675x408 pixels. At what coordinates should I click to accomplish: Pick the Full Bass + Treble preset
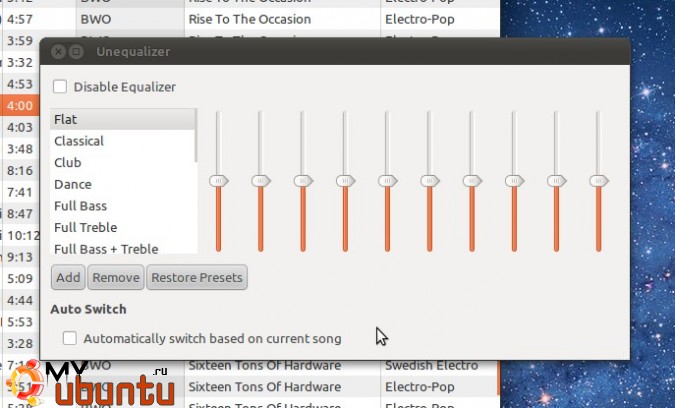120,248
